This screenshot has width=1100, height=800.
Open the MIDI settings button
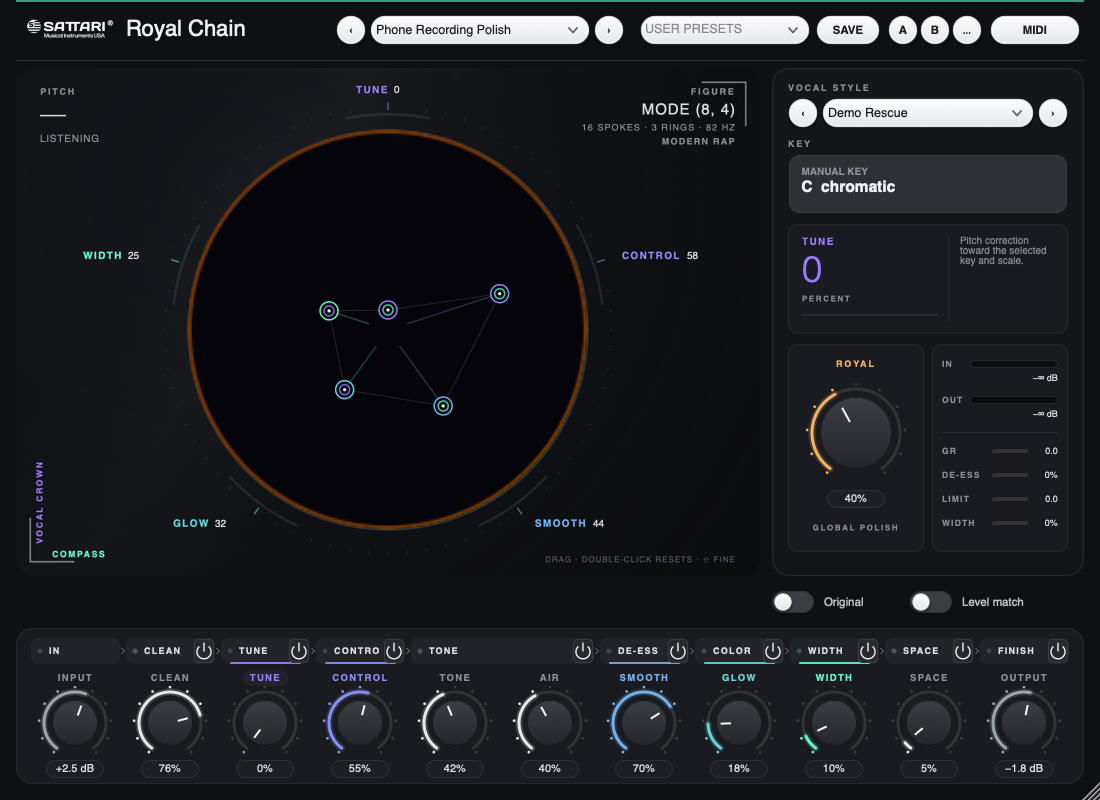1035,30
